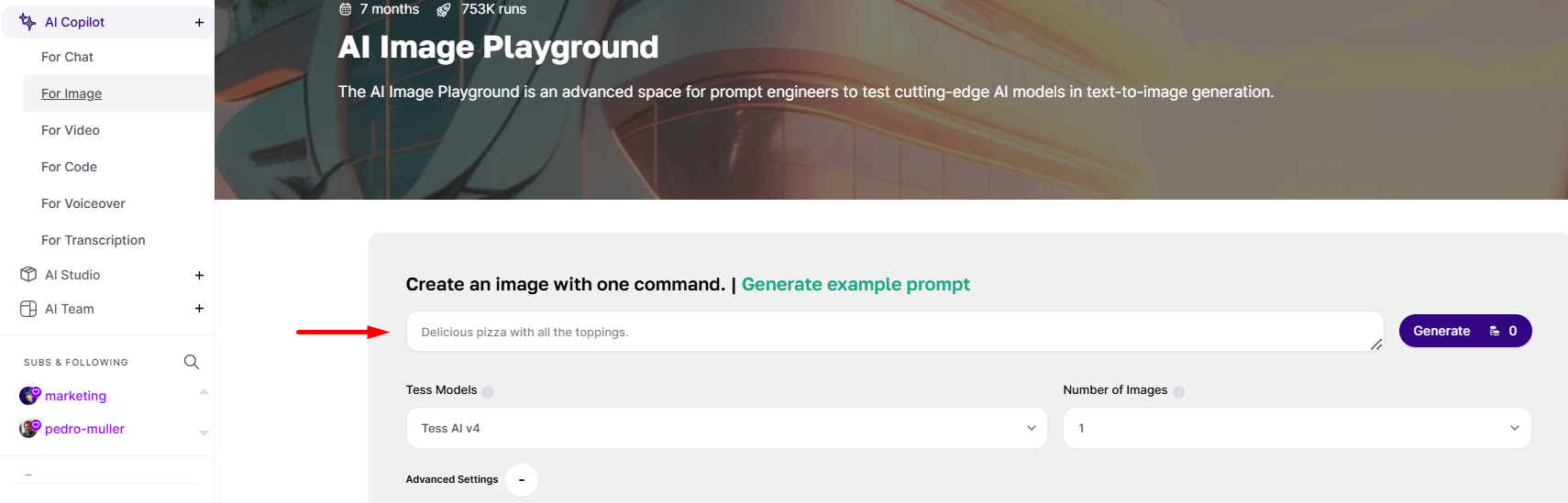Expand the AI Team section
The image size is (1568, 503).
click(x=199, y=309)
